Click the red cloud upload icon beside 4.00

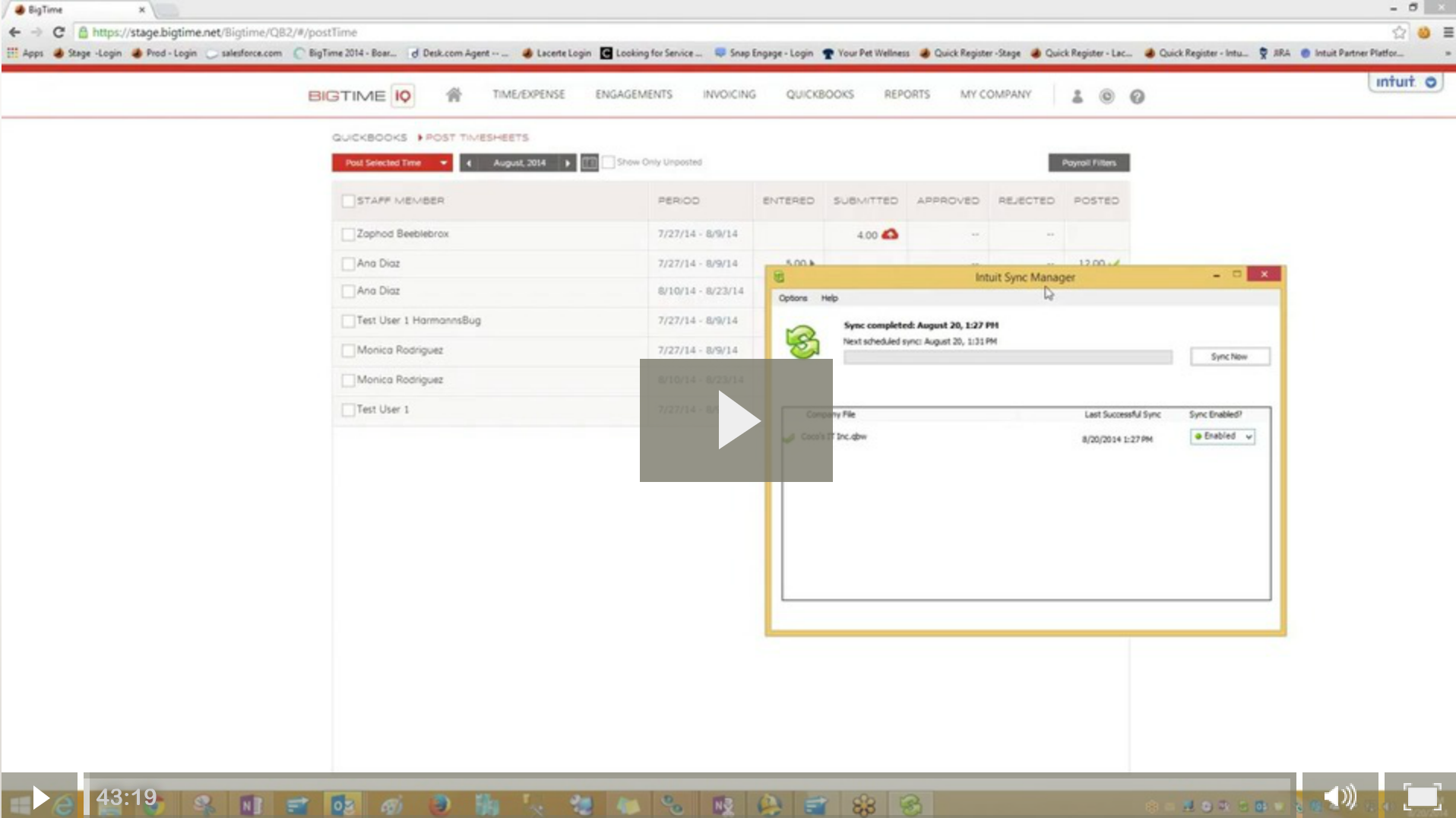click(x=890, y=234)
